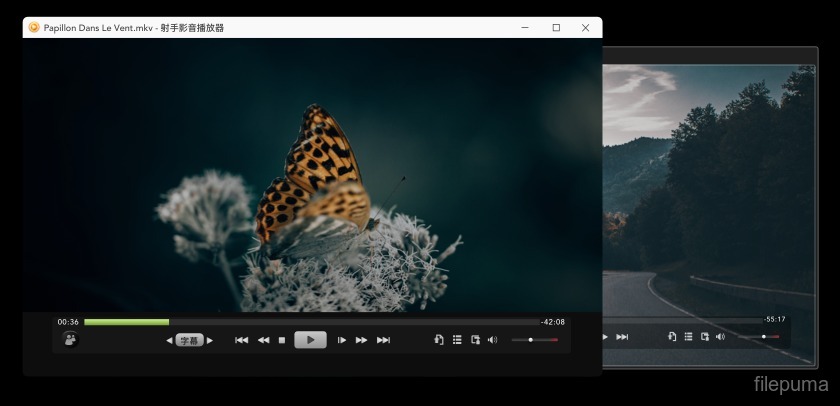This screenshot has height=406, width=840.
Task: Click the capture icon beside the playlist icon
Action: [x=475, y=340]
